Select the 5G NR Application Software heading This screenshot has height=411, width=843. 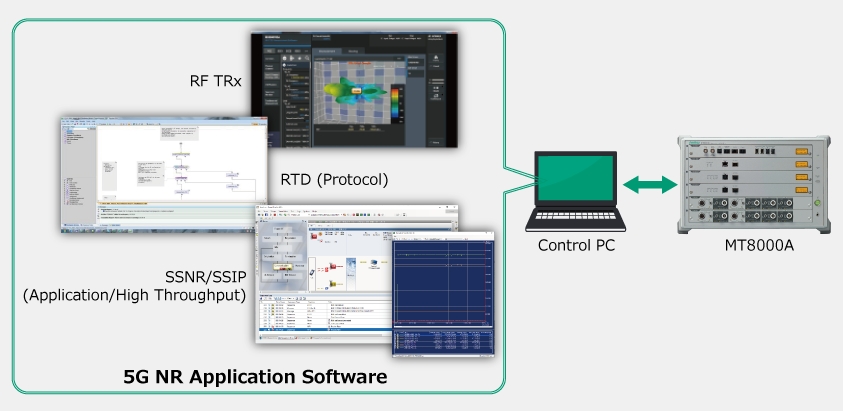(255, 377)
